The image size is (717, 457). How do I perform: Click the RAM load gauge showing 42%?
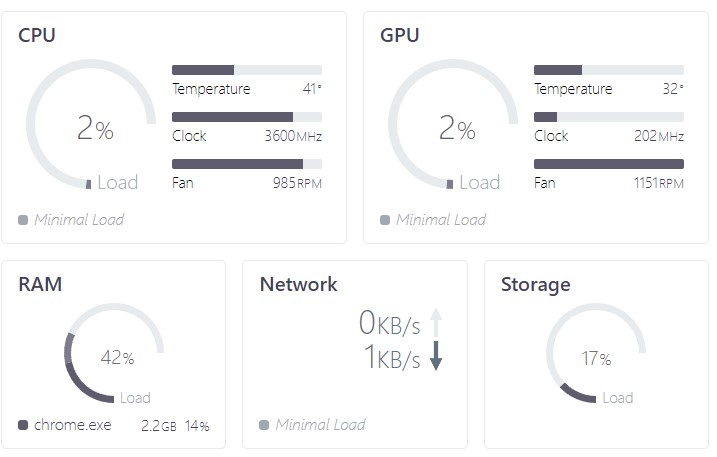[x=114, y=356]
